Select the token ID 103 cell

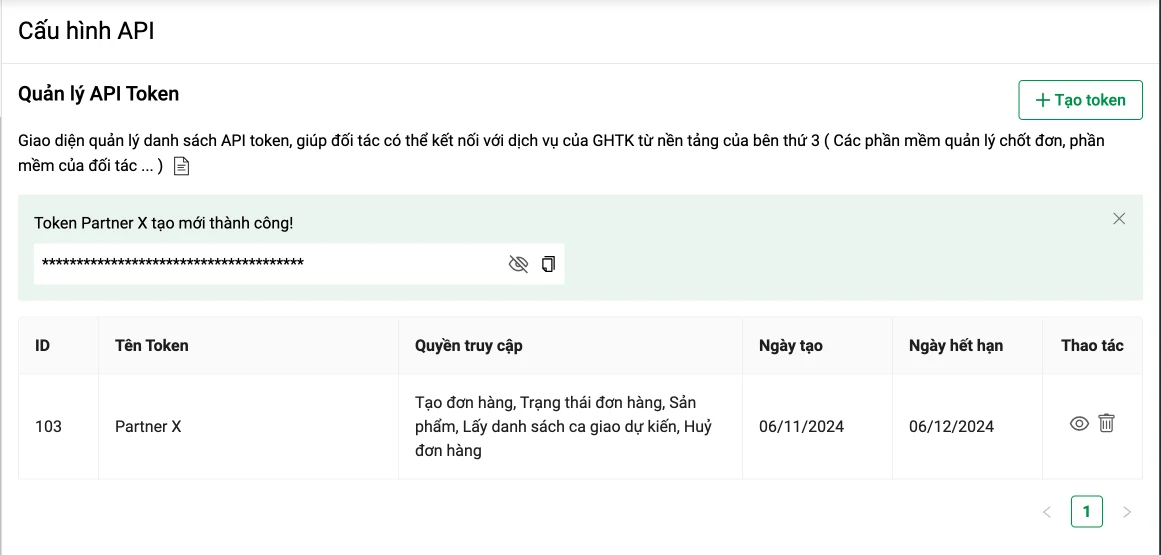[x=58, y=426]
